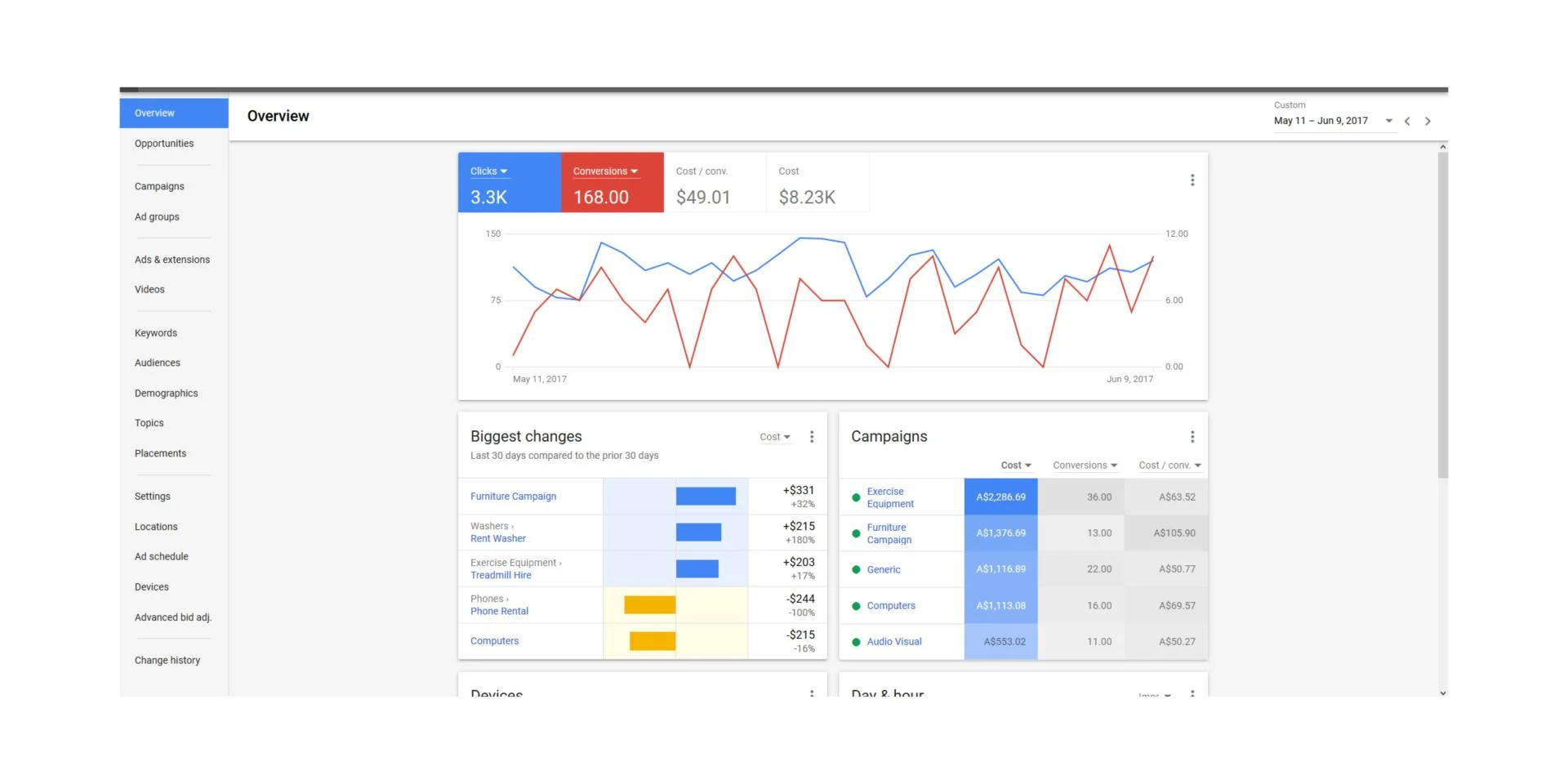Viewport: 1568px width, 784px height.
Task: Open the May 11 – Jun 9 date selector
Action: point(1321,120)
